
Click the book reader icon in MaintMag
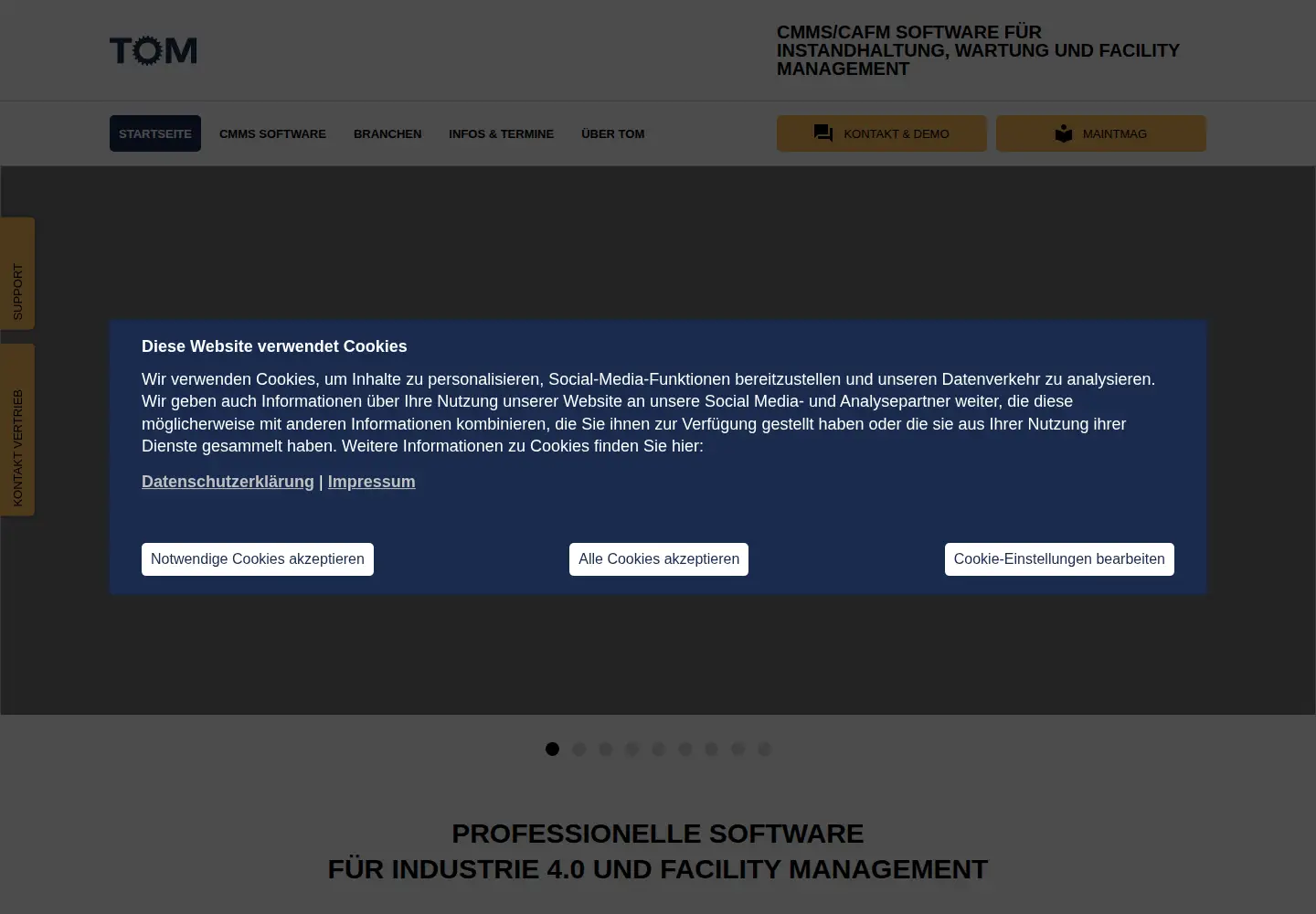pos(1064,133)
